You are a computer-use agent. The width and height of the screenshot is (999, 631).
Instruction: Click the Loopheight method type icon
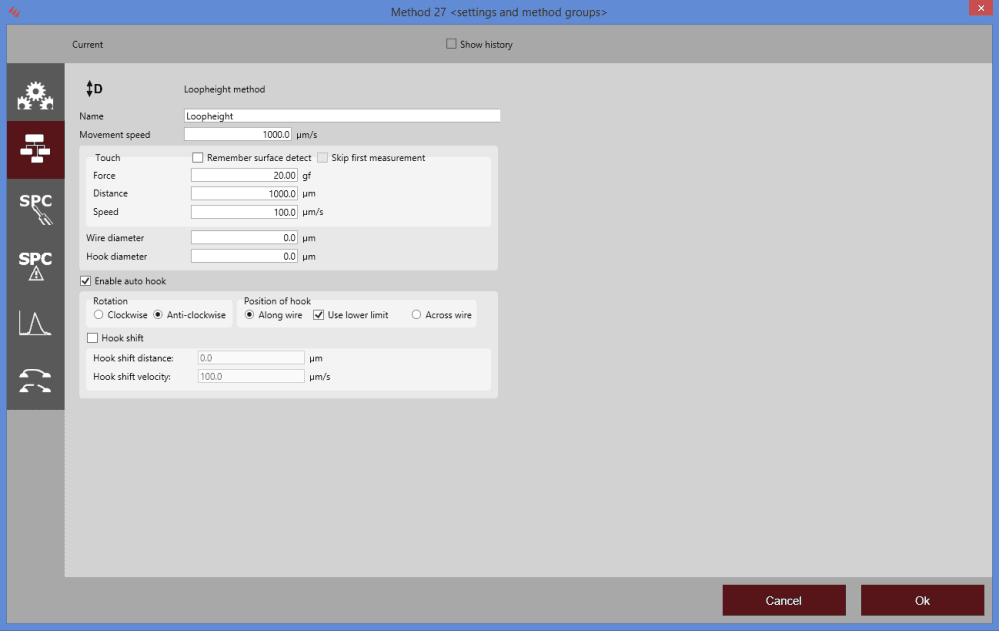click(x=95, y=89)
